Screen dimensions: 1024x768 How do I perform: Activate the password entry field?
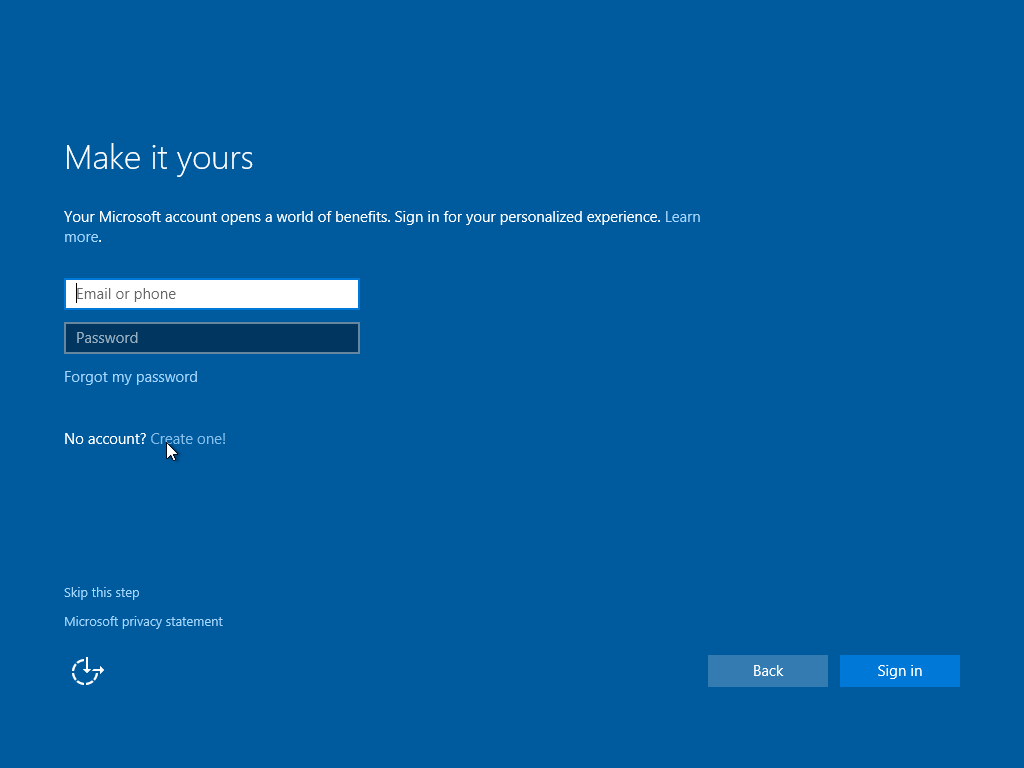click(x=211, y=337)
